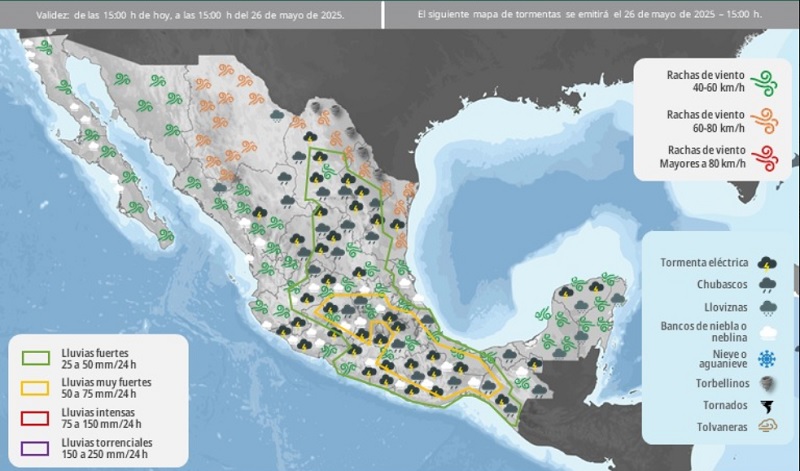Click the 'Rachas de viento Mayores a 80 km/h' label
Viewport: 800px width, 471px height.
tap(703, 157)
